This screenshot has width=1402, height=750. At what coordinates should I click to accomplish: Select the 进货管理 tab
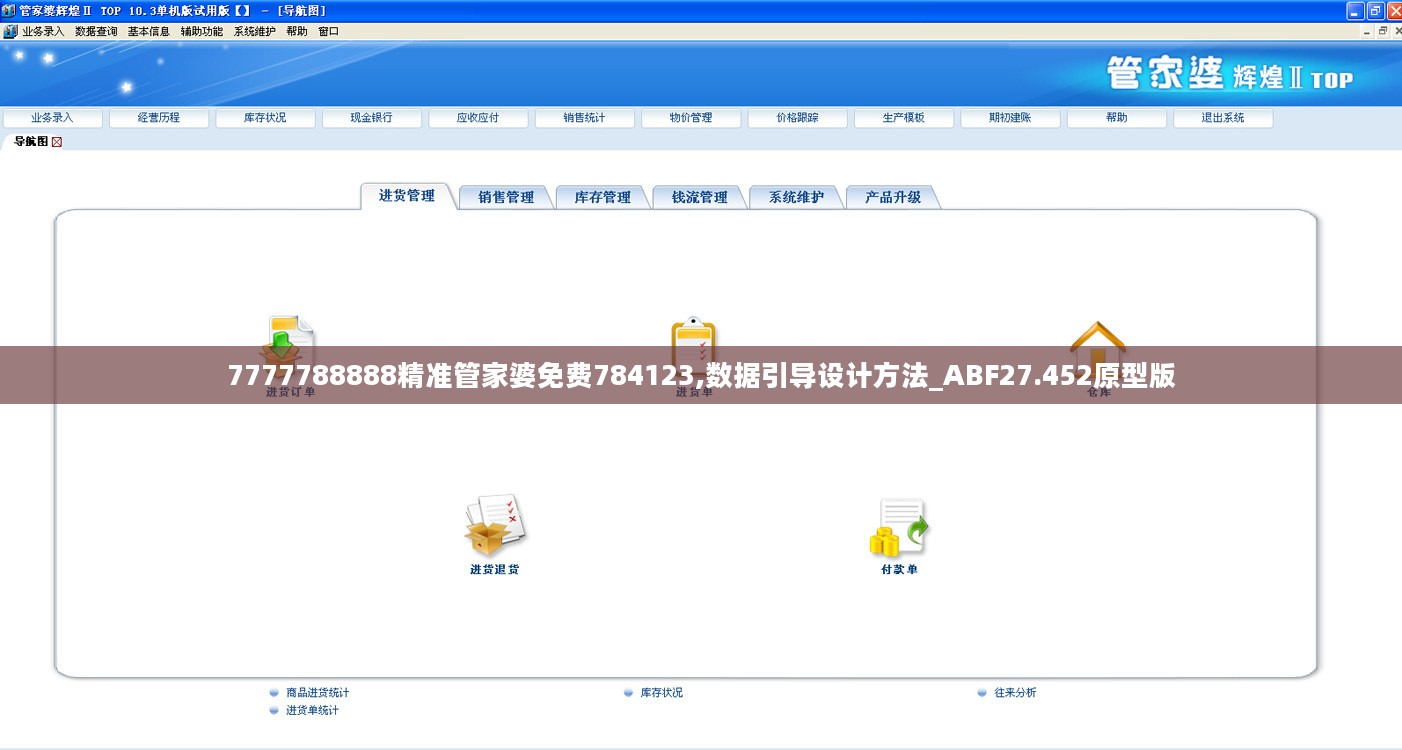click(407, 196)
